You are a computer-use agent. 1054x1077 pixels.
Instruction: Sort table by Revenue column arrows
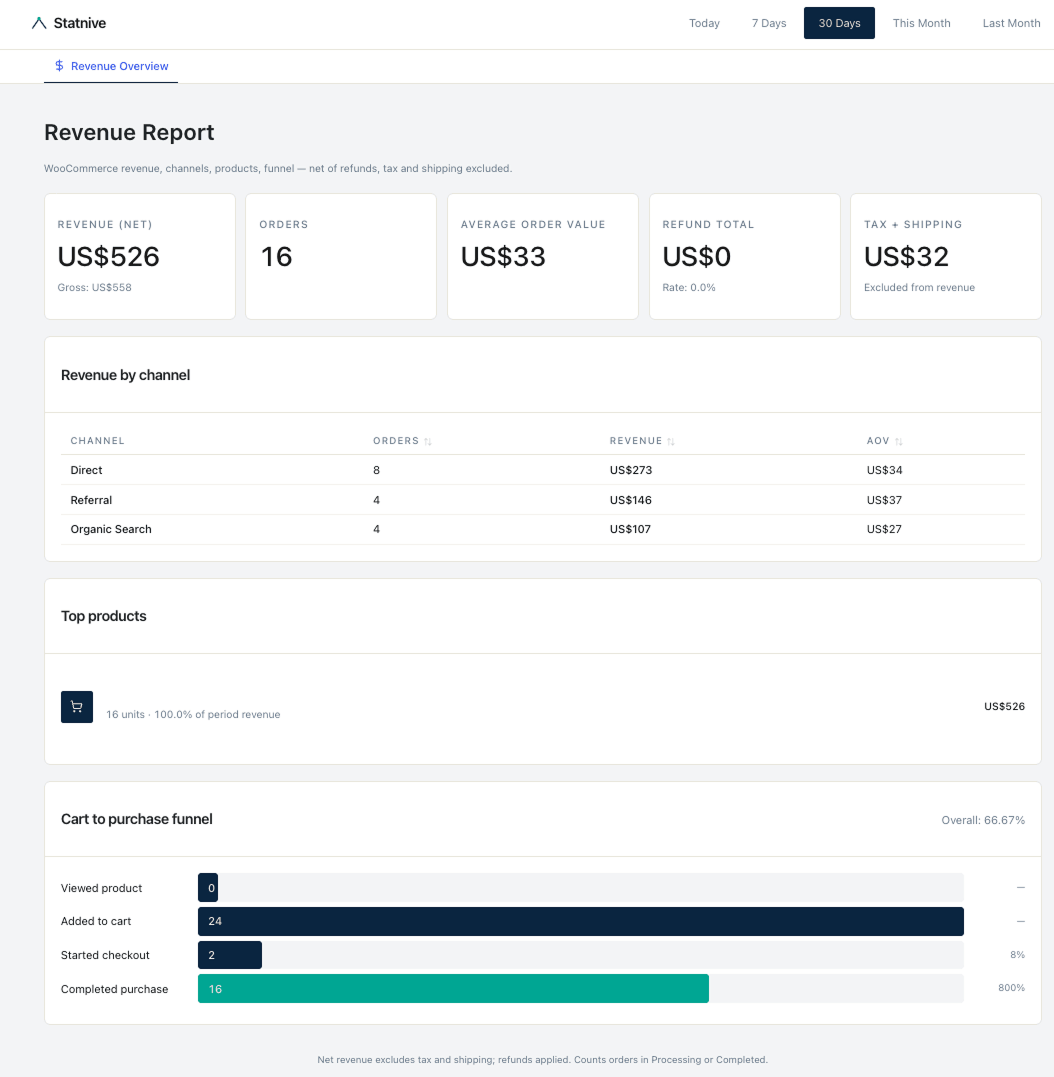click(671, 442)
